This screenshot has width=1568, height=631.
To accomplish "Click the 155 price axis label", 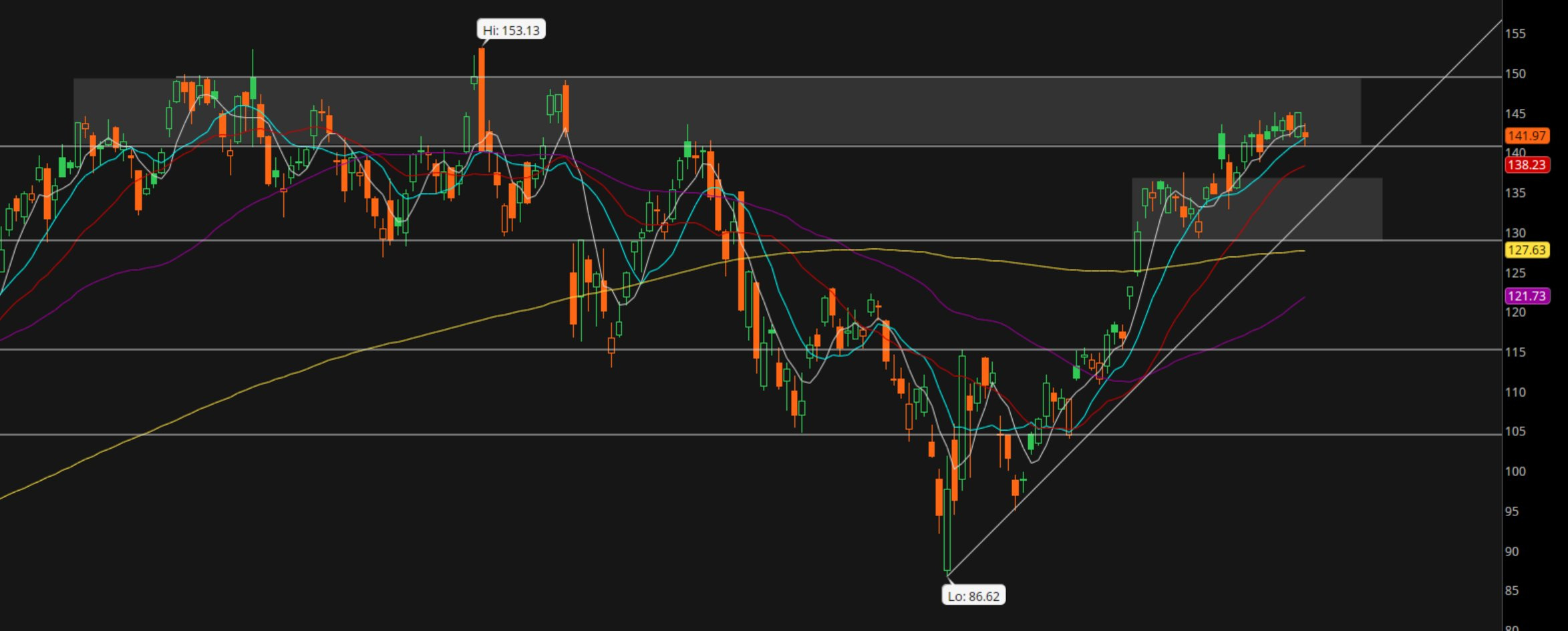I will tap(1515, 34).
